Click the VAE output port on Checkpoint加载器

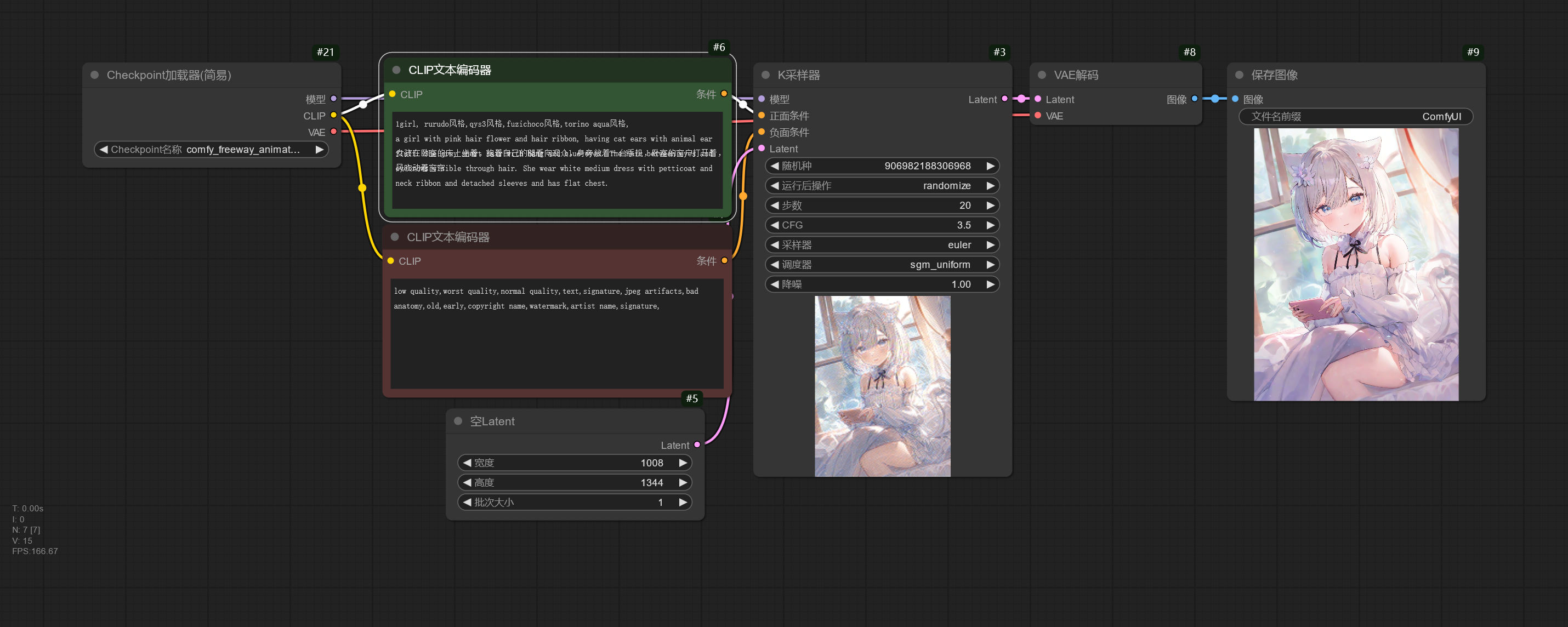pyautogui.click(x=332, y=132)
